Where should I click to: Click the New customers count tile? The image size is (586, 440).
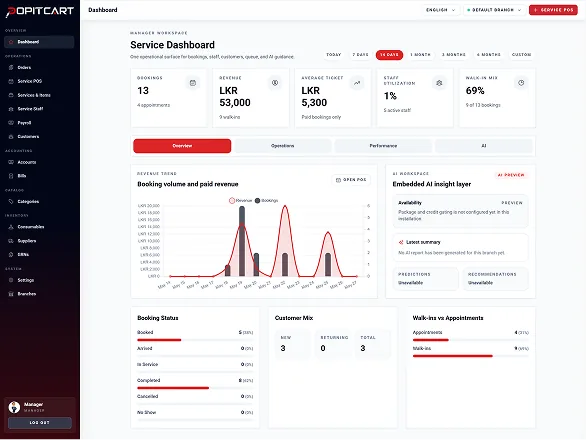pos(293,344)
